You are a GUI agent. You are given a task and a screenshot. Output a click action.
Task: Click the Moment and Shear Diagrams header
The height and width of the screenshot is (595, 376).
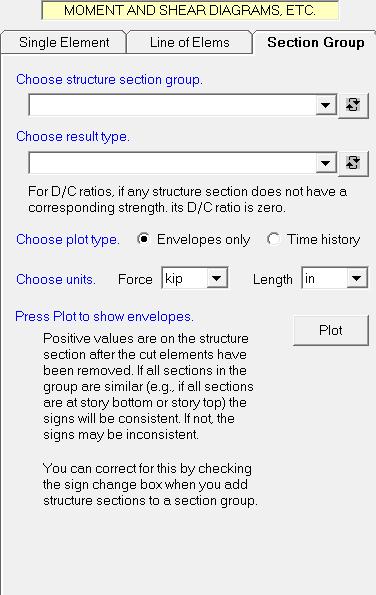(x=190, y=10)
